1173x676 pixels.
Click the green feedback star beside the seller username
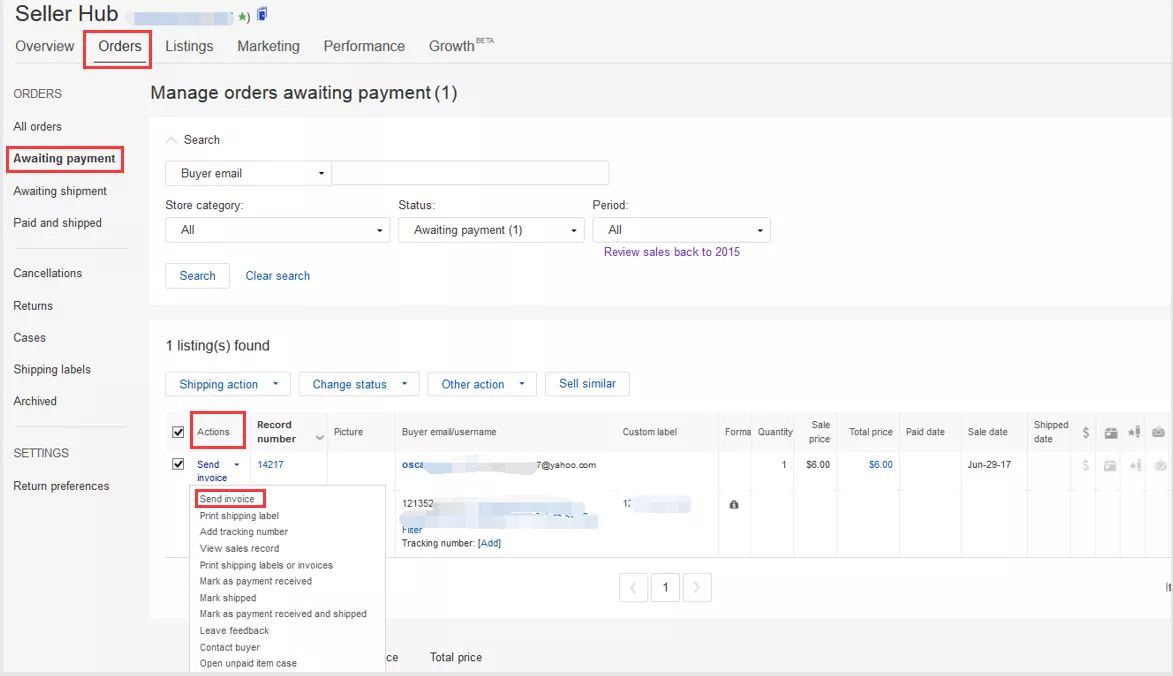click(x=242, y=15)
